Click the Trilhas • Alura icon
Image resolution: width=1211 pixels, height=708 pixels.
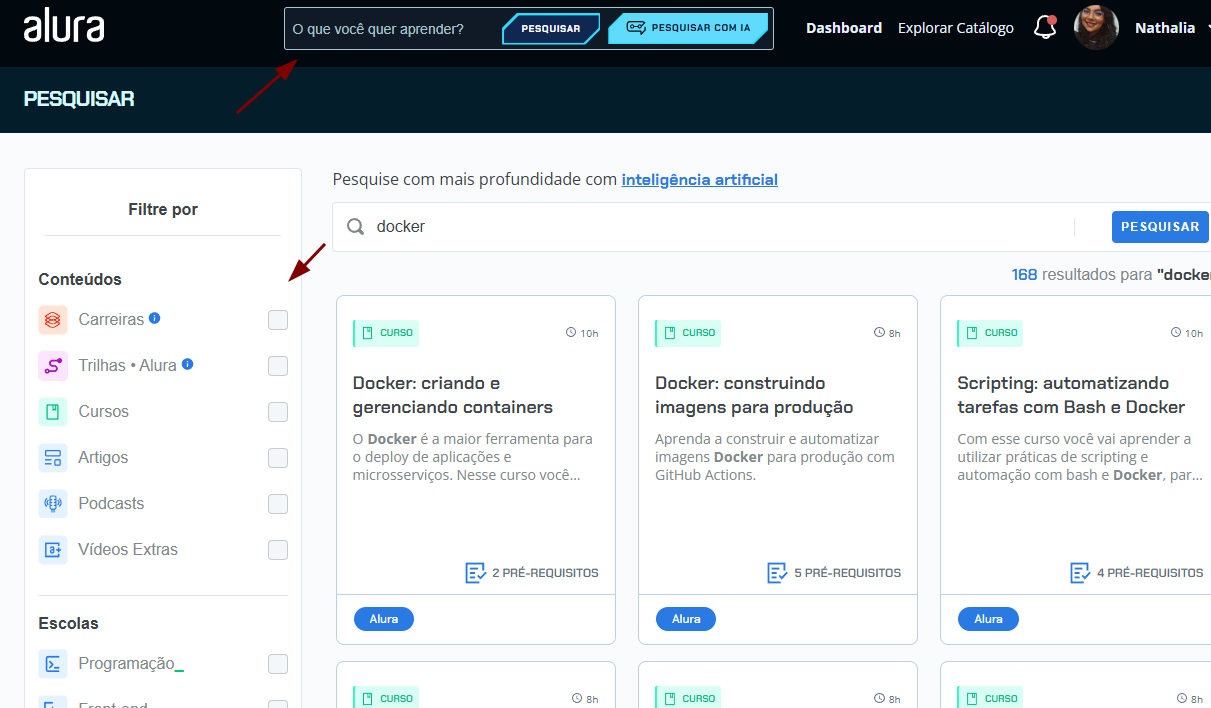click(x=52, y=365)
